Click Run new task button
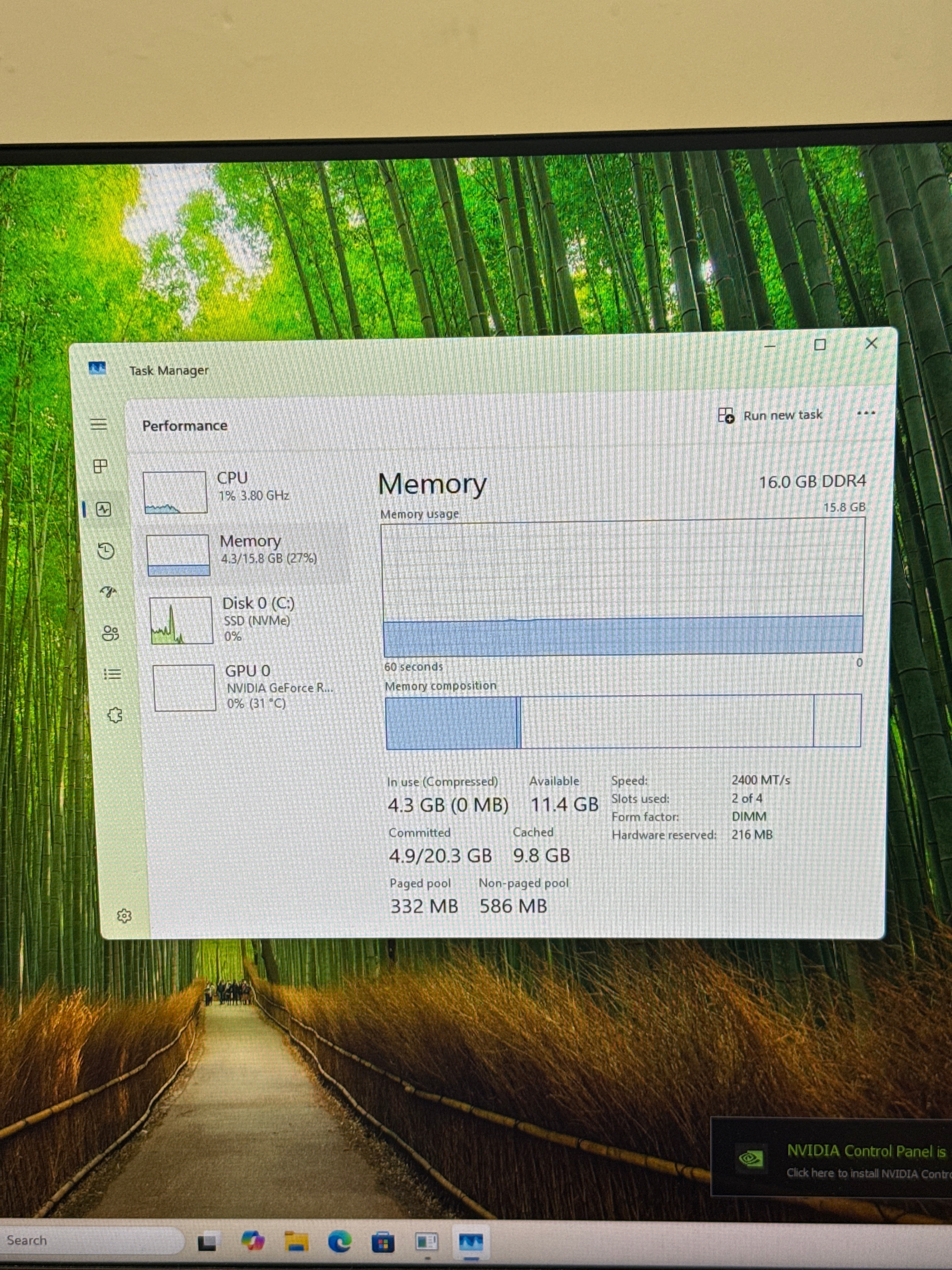The image size is (952, 1270). click(x=770, y=415)
